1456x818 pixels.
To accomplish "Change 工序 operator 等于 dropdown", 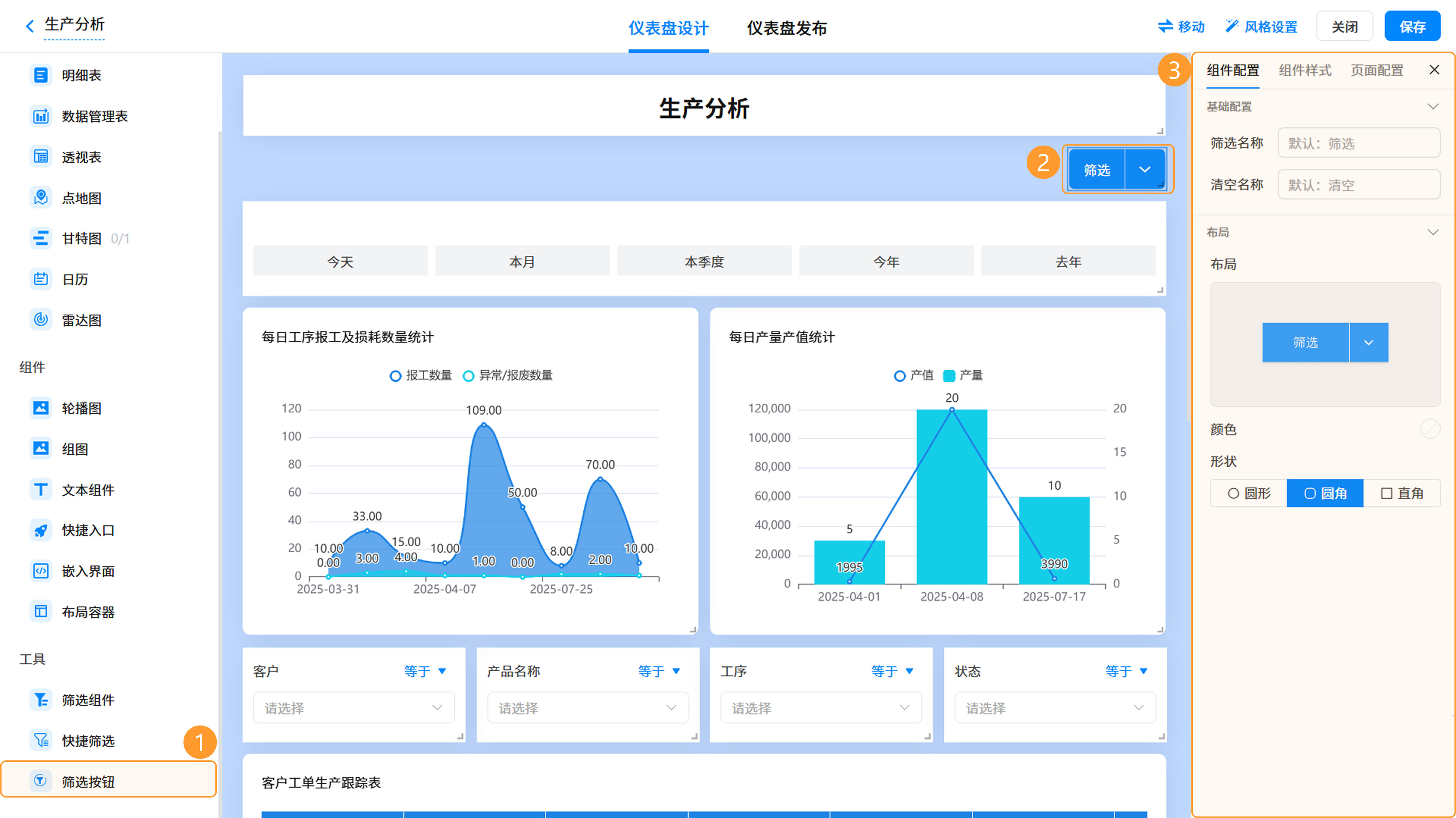I will pos(893,671).
